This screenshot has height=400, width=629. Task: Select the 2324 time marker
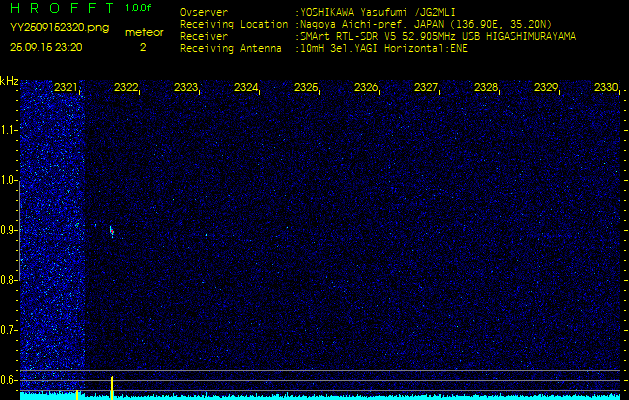coord(246,88)
